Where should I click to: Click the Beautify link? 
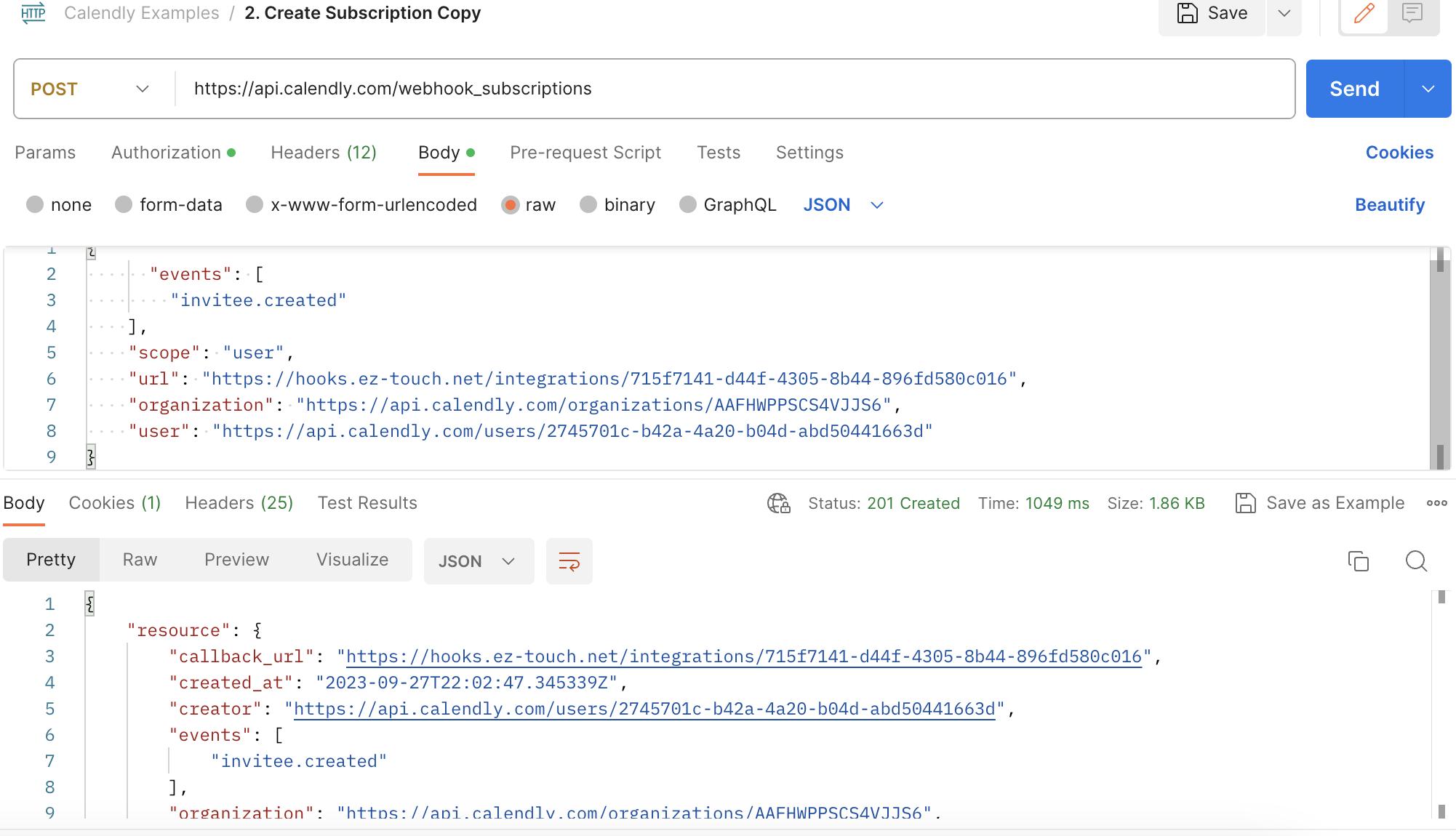(x=1389, y=205)
